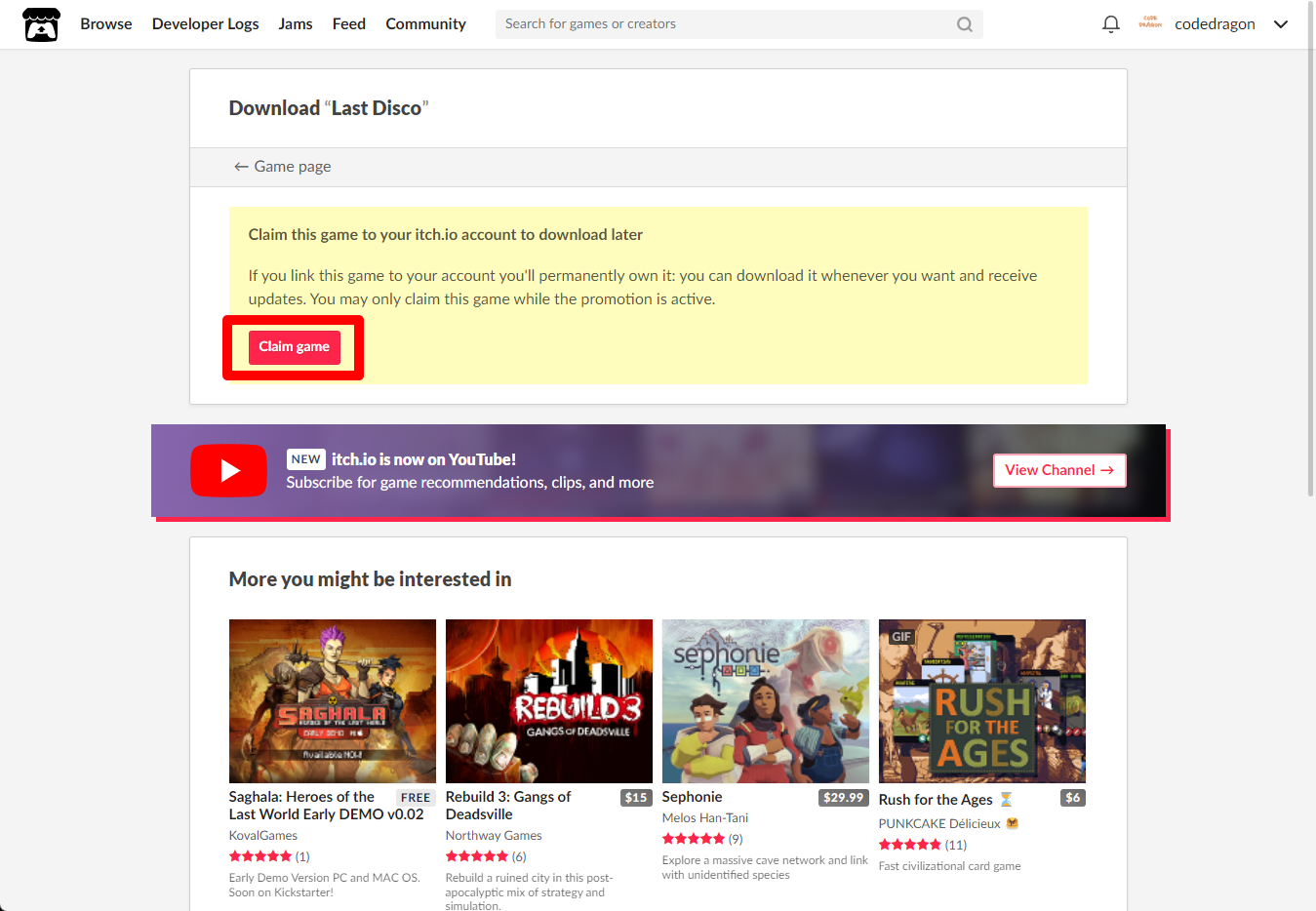This screenshot has height=911, width=1316.
Task: Open the Sephonie title link
Action: coord(693,797)
